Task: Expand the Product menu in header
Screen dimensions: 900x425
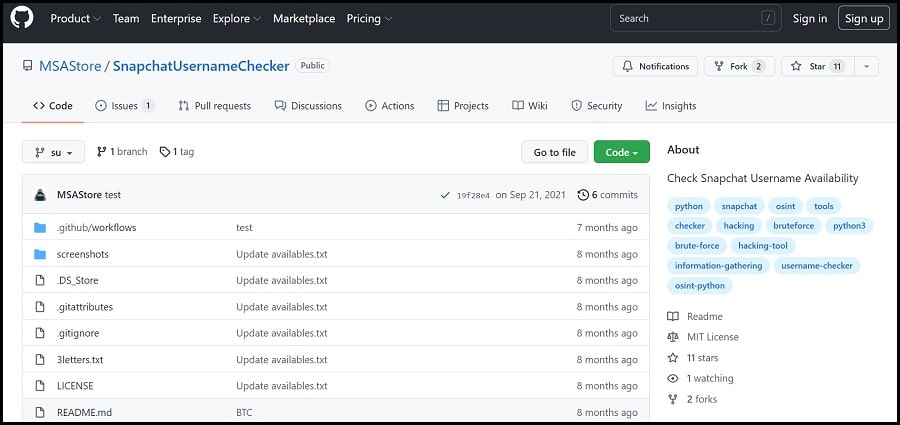Action: pos(75,18)
